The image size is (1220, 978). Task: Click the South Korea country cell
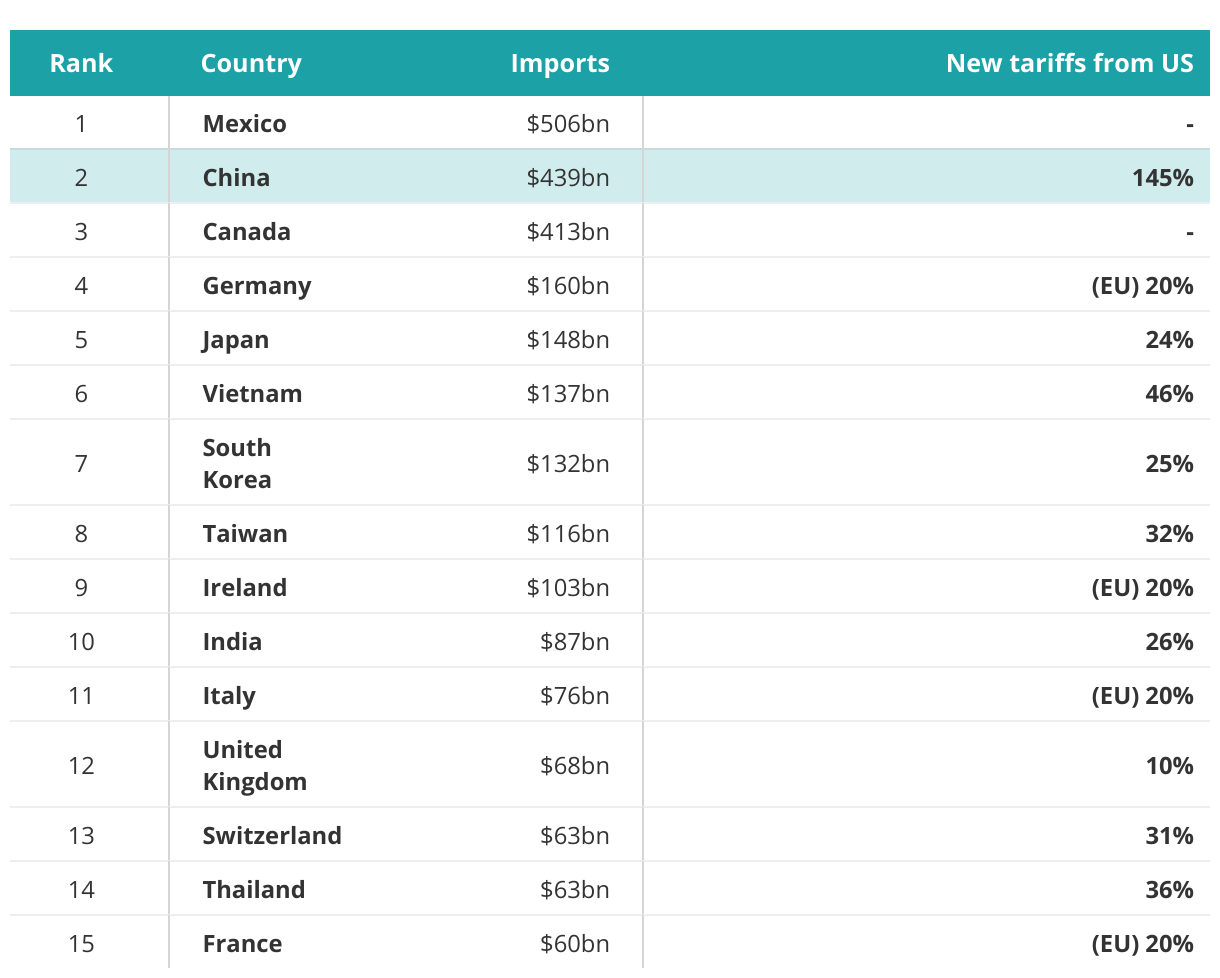[x=237, y=464]
